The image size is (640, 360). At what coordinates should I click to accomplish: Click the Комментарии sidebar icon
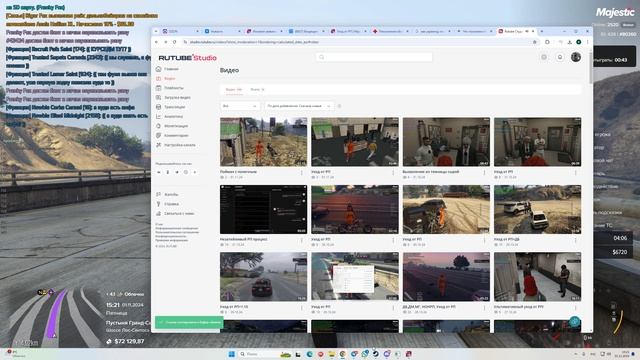[x=159, y=135]
